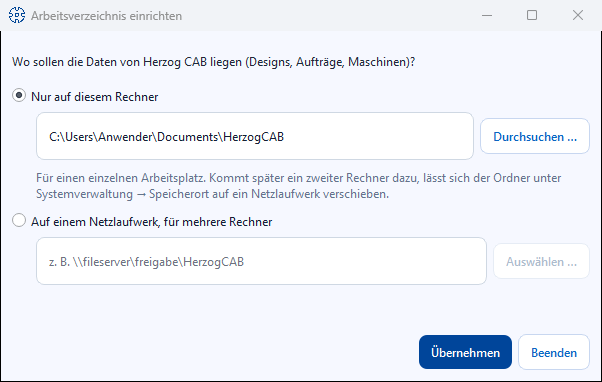This screenshot has height=382, width=602.
Task: Click the Herzog CAB app icon in title bar
Action: point(17,15)
